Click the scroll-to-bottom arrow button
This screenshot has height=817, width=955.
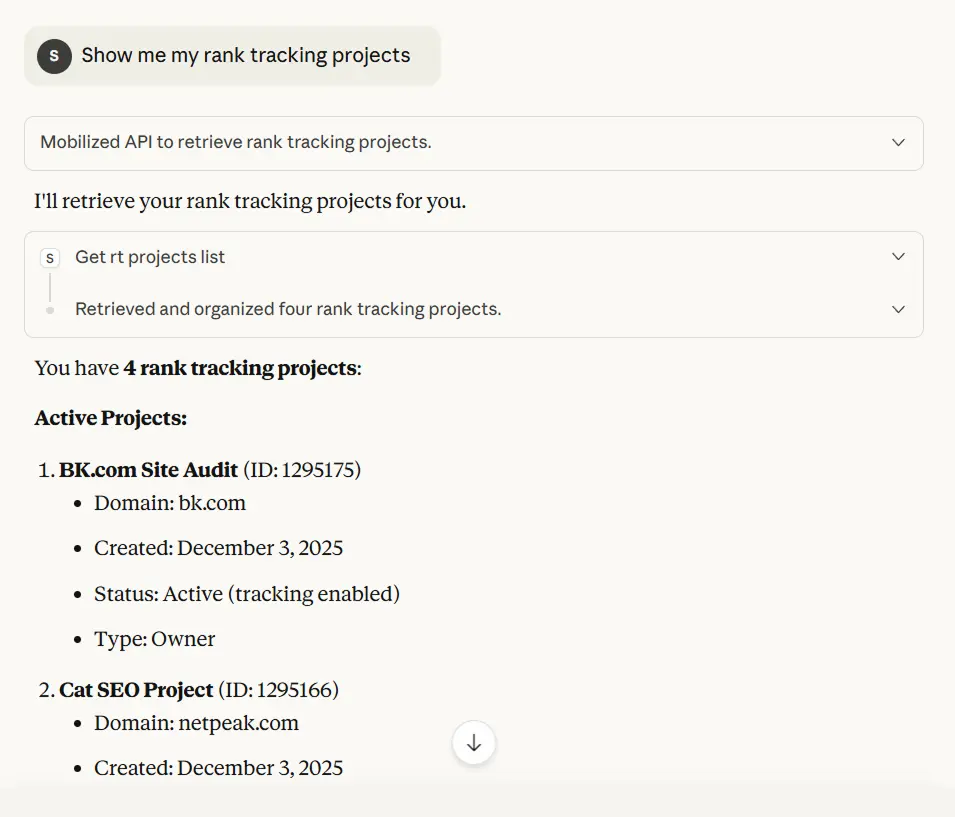click(x=473, y=743)
